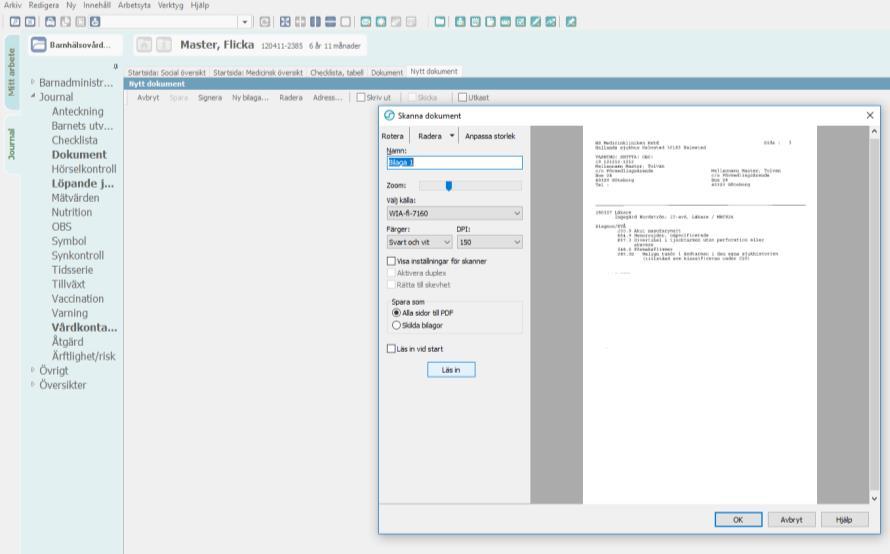Click the blue folder icon beside Barnhälsovård
Screen dimensions: 890x554
pyautogui.click(x=38, y=45)
